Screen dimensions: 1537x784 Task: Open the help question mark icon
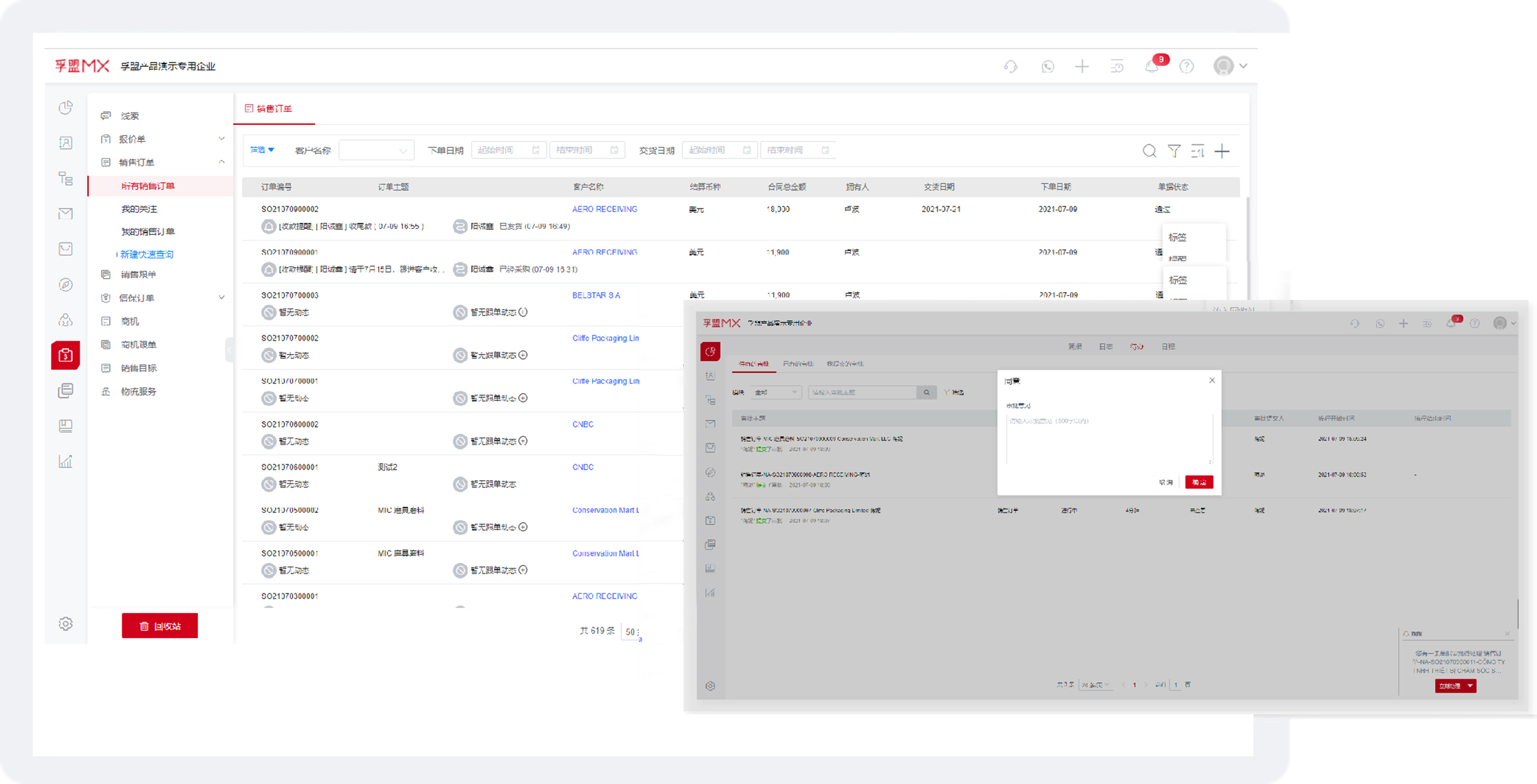[1186, 66]
